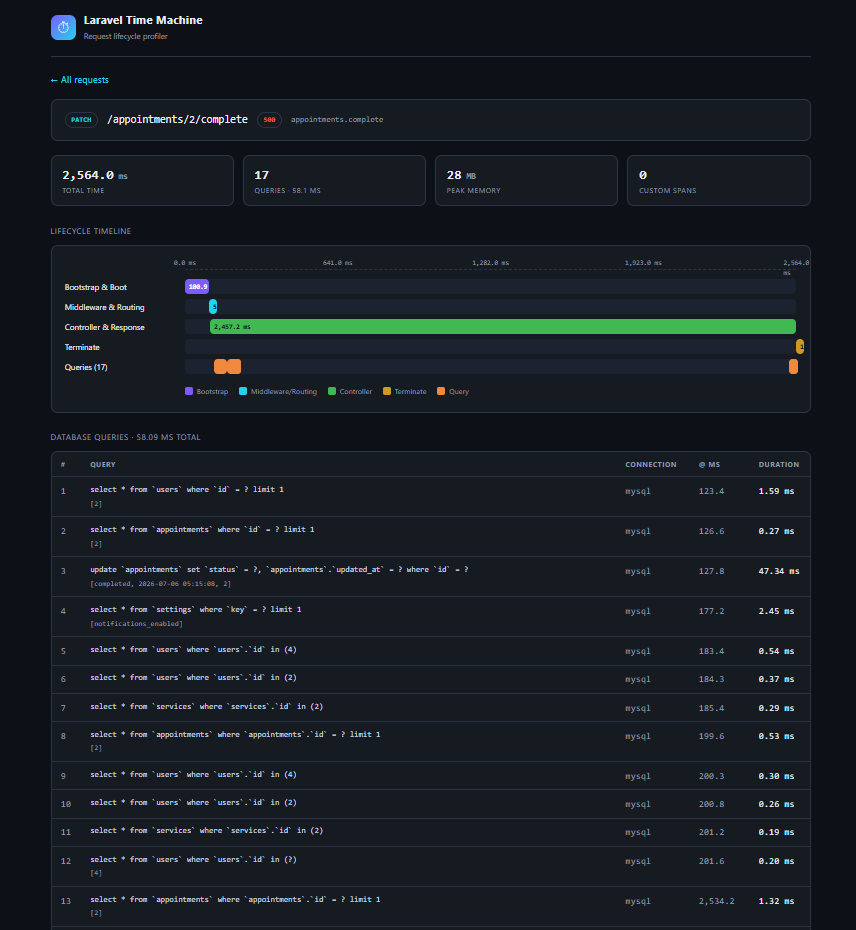
Task: Click the Lifecycle Timeline section heading
Action: [91, 231]
